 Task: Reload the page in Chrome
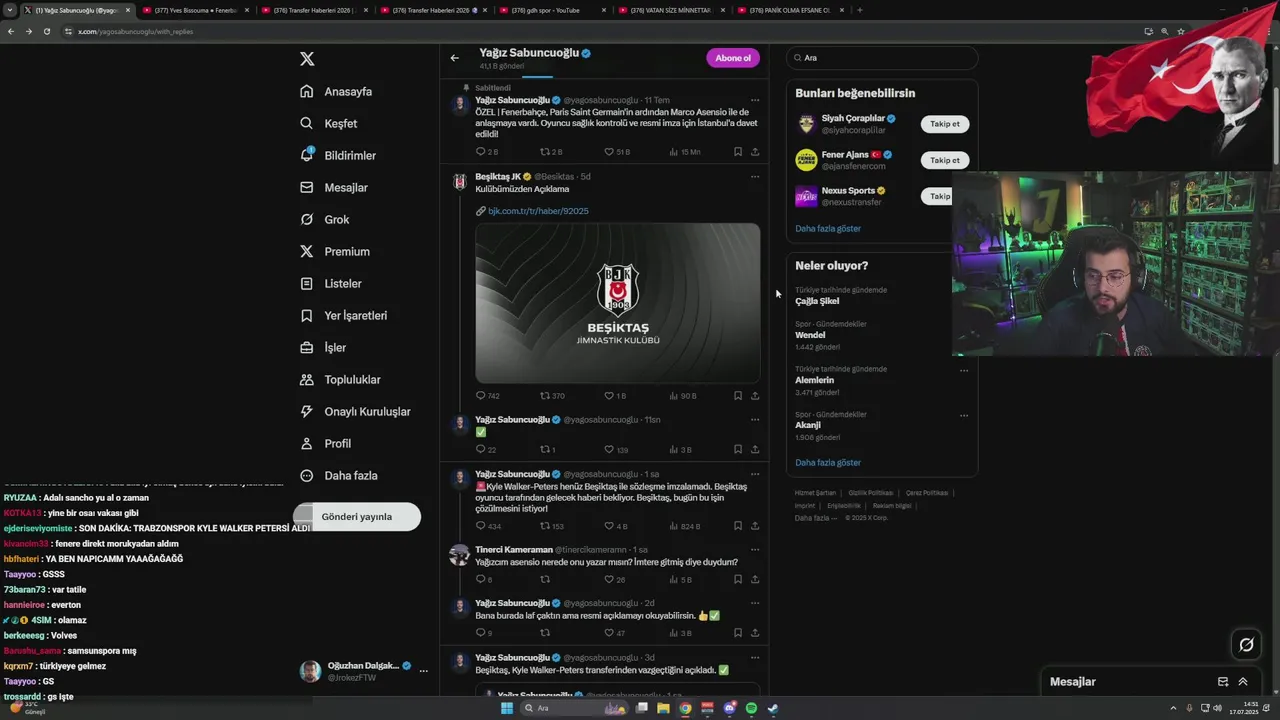pyautogui.click(x=47, y=31)
